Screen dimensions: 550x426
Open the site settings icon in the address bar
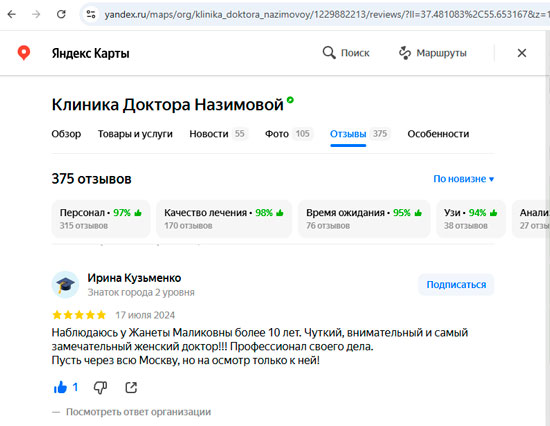pos(91,14)
